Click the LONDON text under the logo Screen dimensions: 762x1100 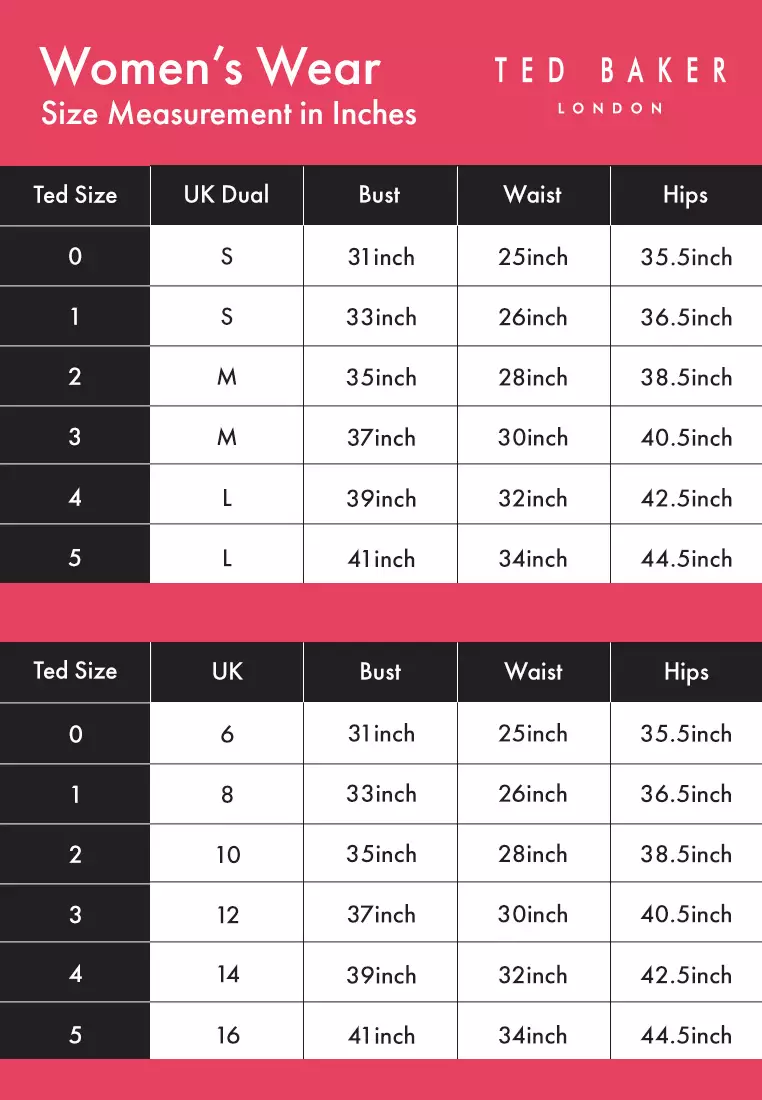pos(610,108)
